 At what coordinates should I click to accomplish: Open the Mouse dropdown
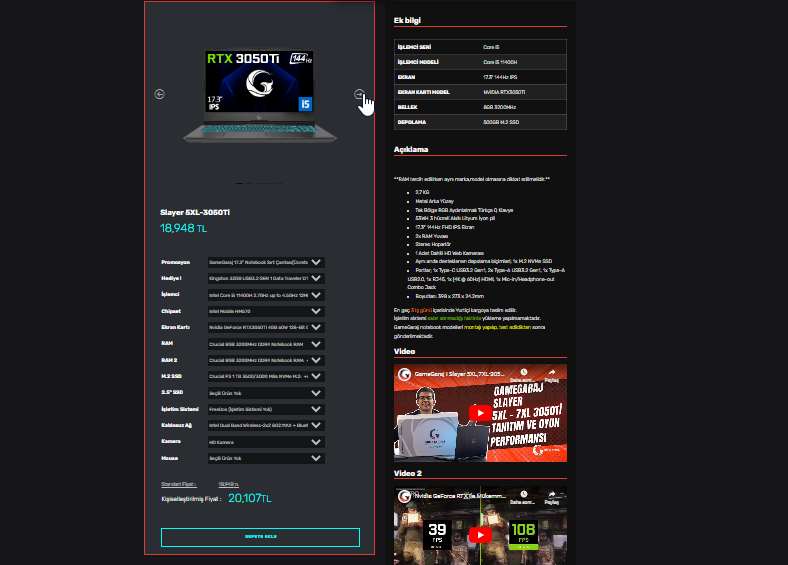tap(266, 458)
